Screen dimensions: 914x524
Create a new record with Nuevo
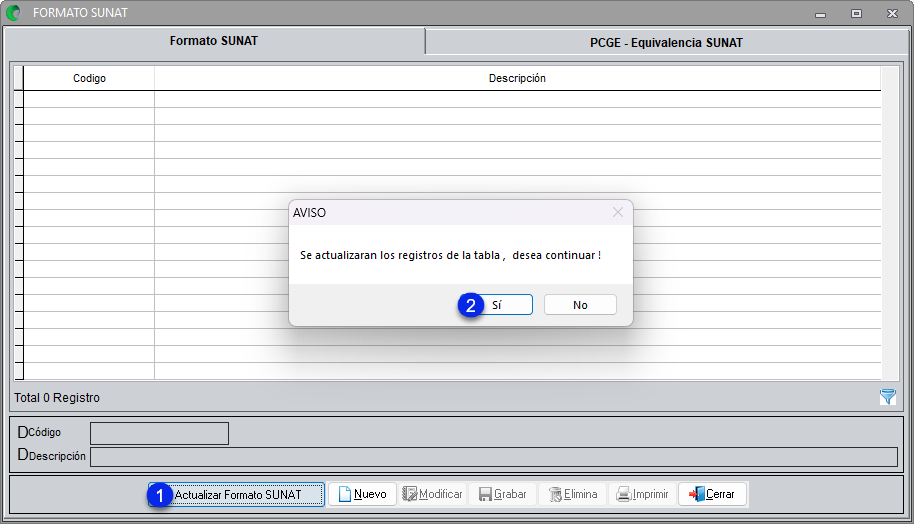[362, 494]
